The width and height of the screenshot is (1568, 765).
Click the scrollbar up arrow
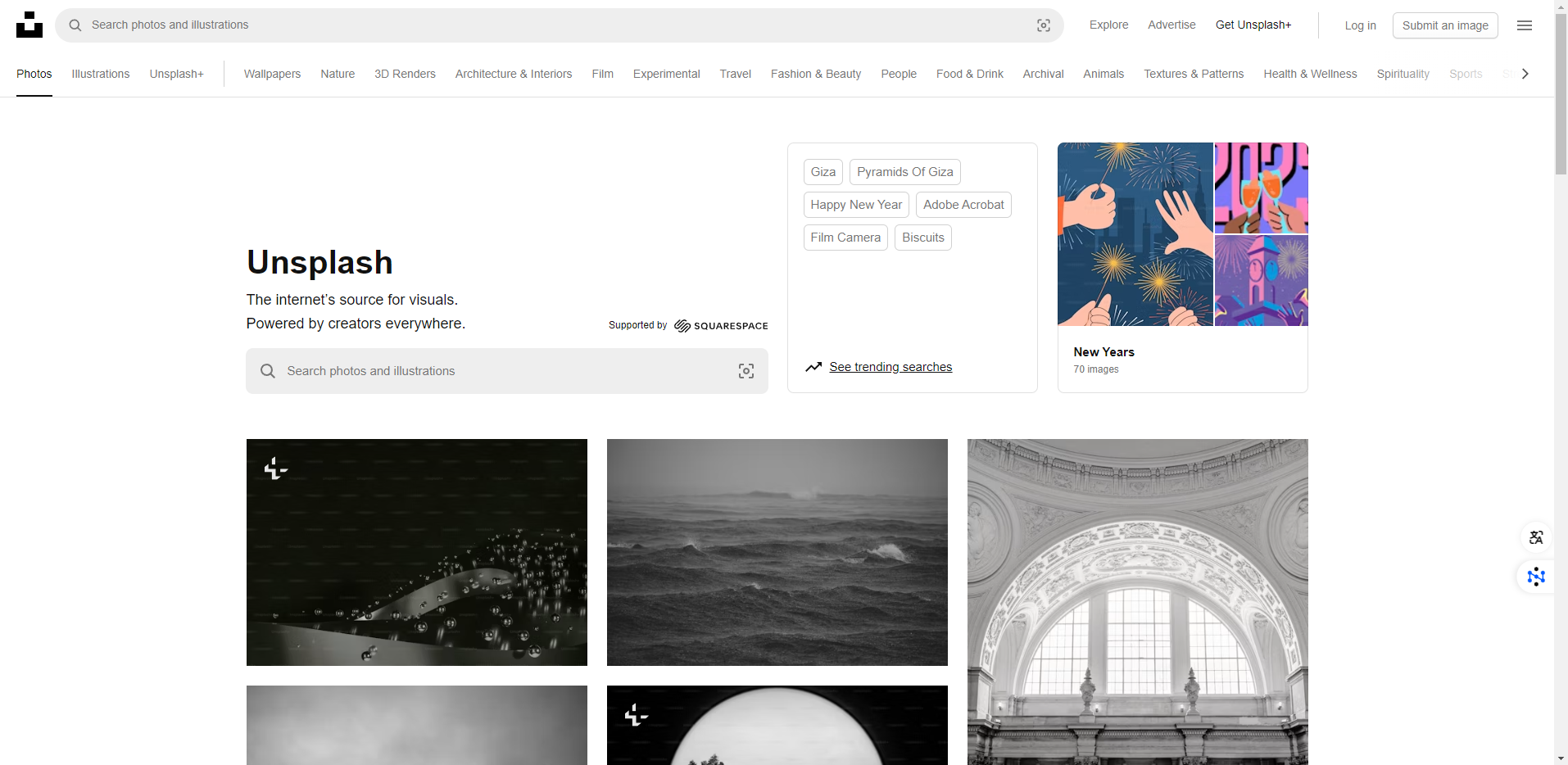point(1561,7)
